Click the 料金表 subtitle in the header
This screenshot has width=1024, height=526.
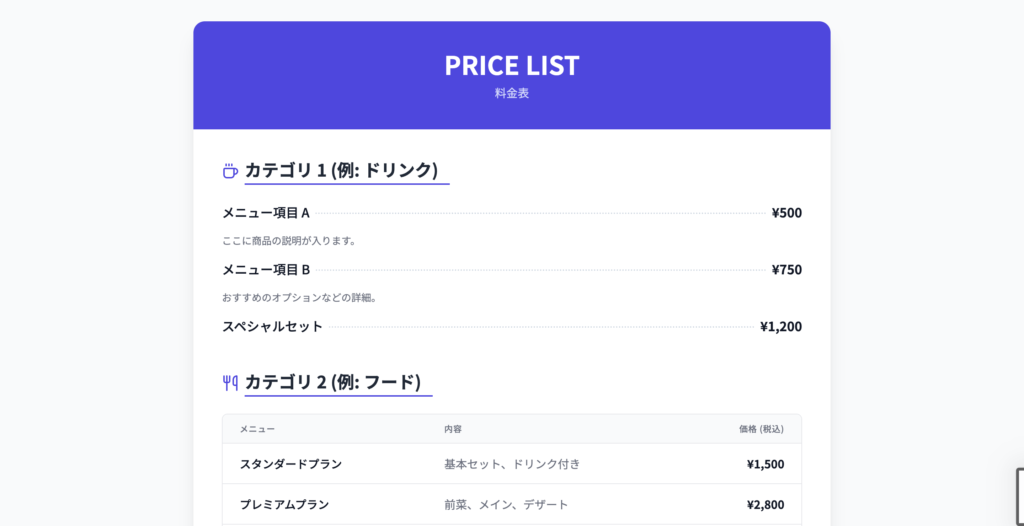pyautogui.click(x=511, y=93)
